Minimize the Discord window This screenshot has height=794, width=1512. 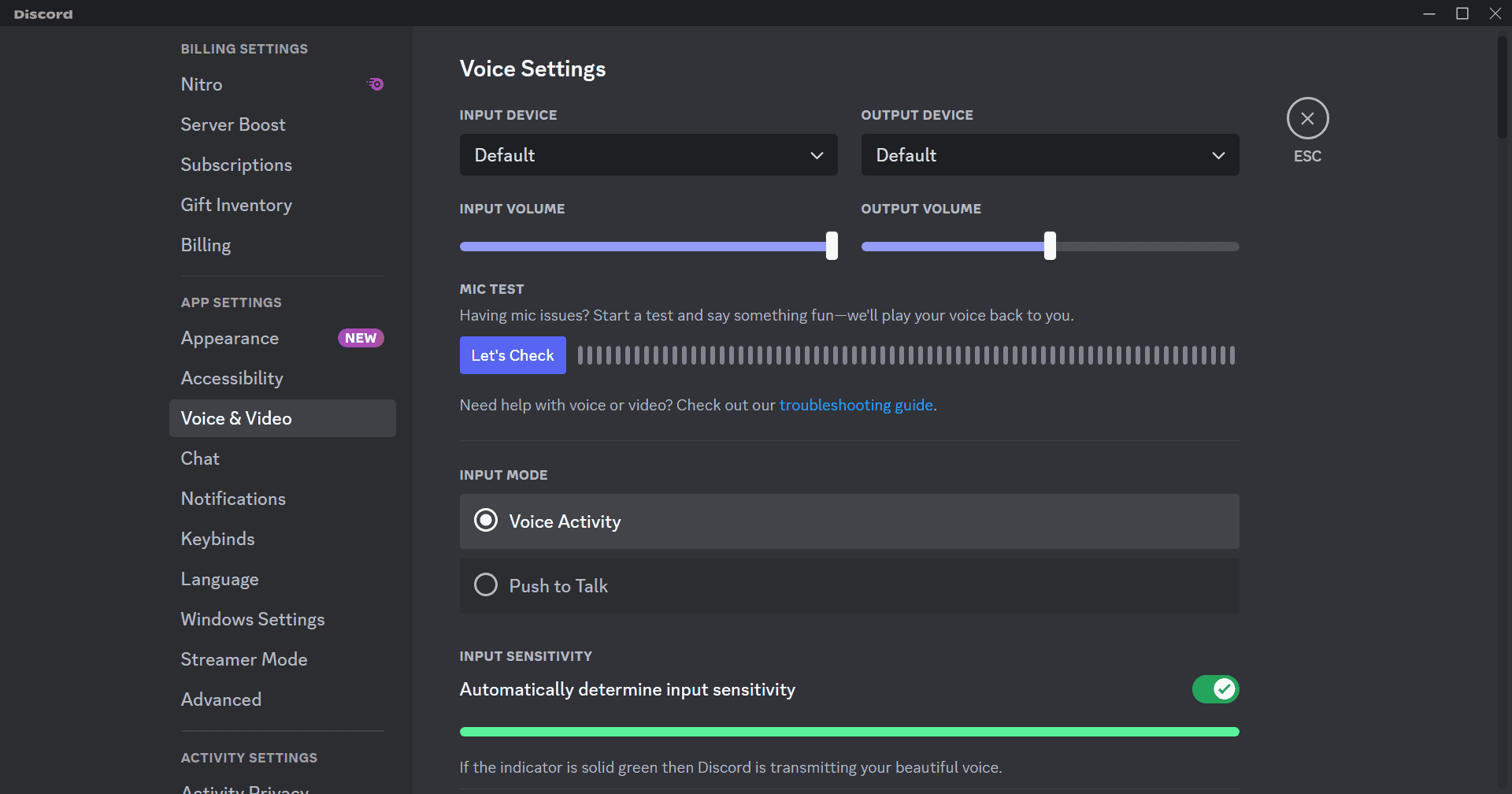(x=1429, y=13)
